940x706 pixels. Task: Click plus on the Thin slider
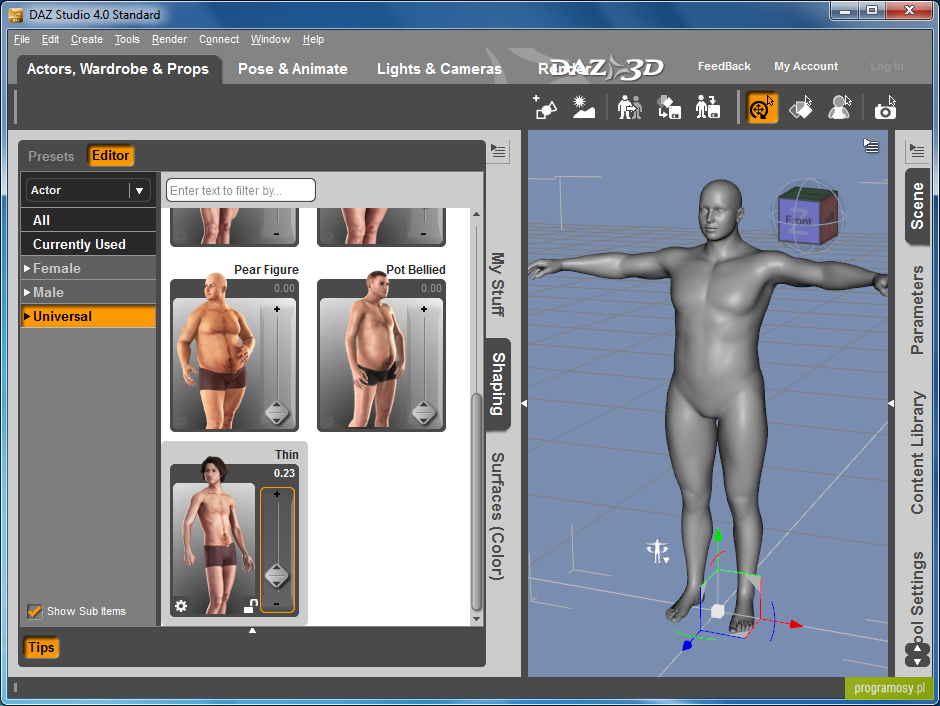(277, 494)
